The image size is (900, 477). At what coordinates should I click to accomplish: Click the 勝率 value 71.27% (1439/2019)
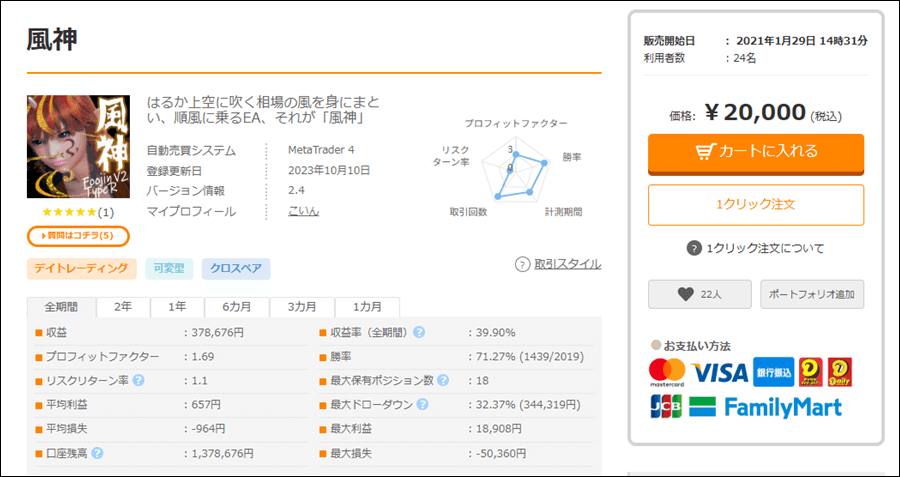tap(529, 356)
